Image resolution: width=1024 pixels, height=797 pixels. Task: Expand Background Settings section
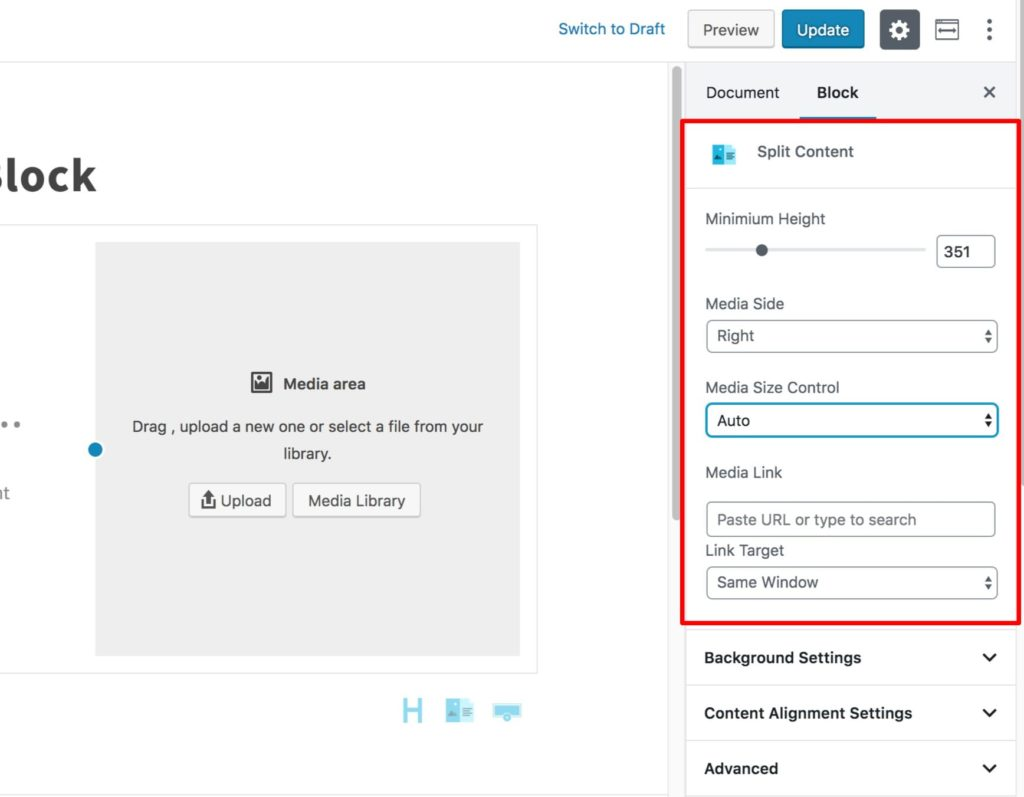pyautogui.click(x=850, y=658)
